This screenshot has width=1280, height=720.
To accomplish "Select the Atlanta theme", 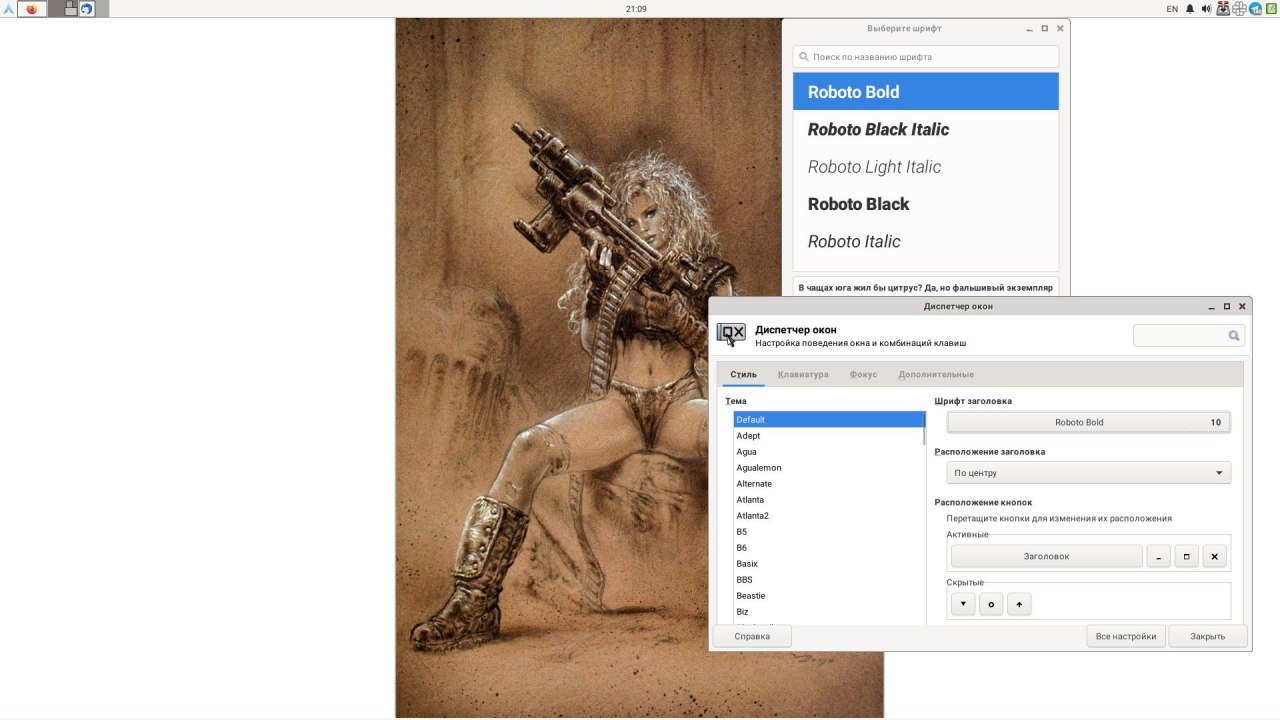I will click(828, 500).
